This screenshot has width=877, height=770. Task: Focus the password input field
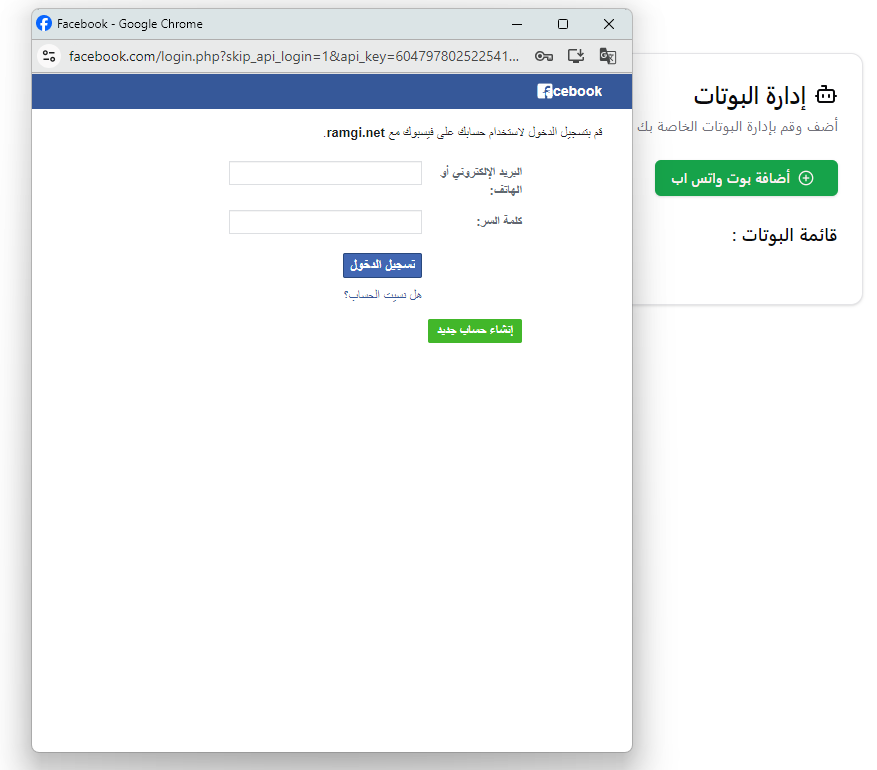(325, 222)
